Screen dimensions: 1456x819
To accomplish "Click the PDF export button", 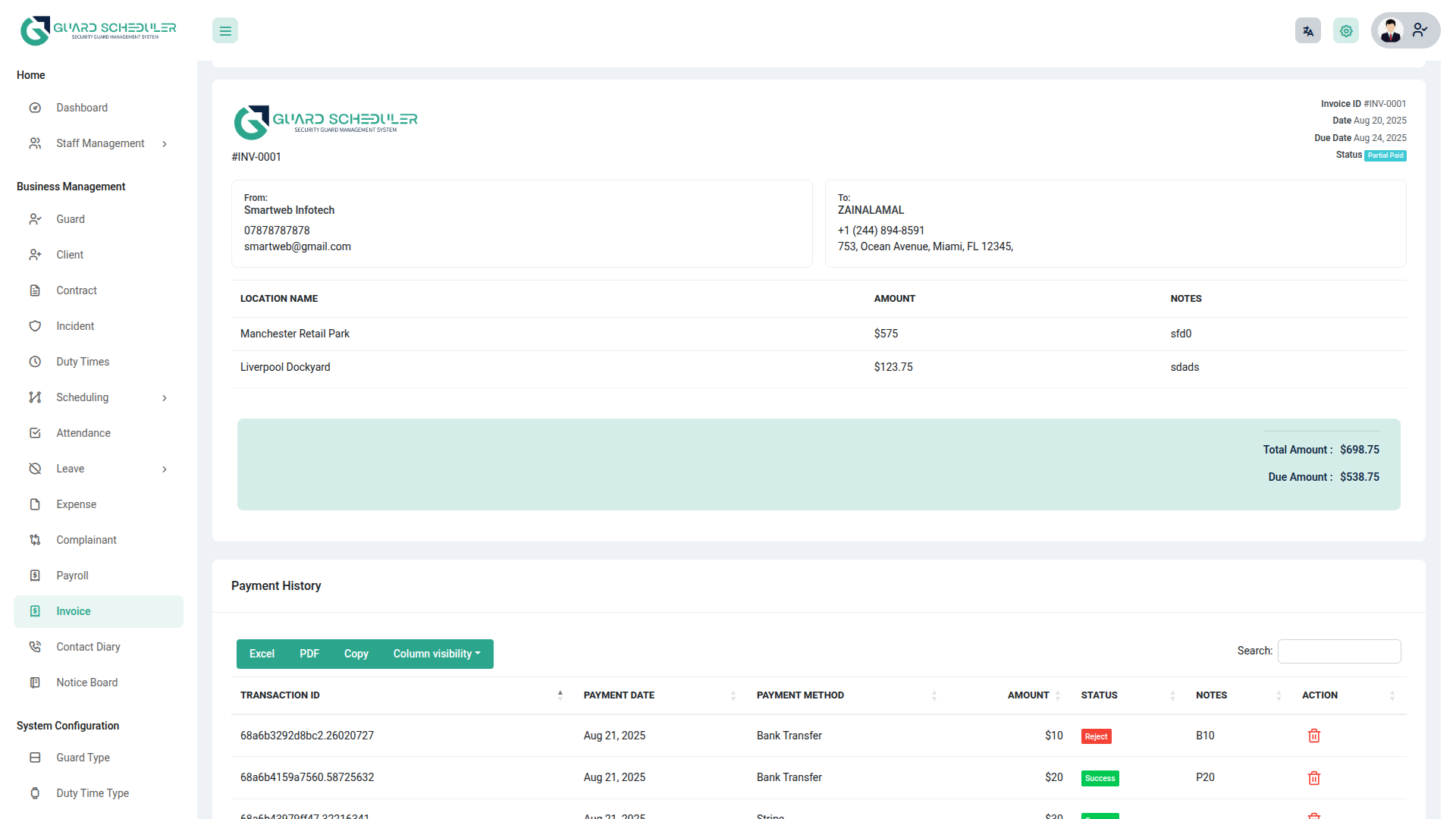I will [x=309, y=654].
